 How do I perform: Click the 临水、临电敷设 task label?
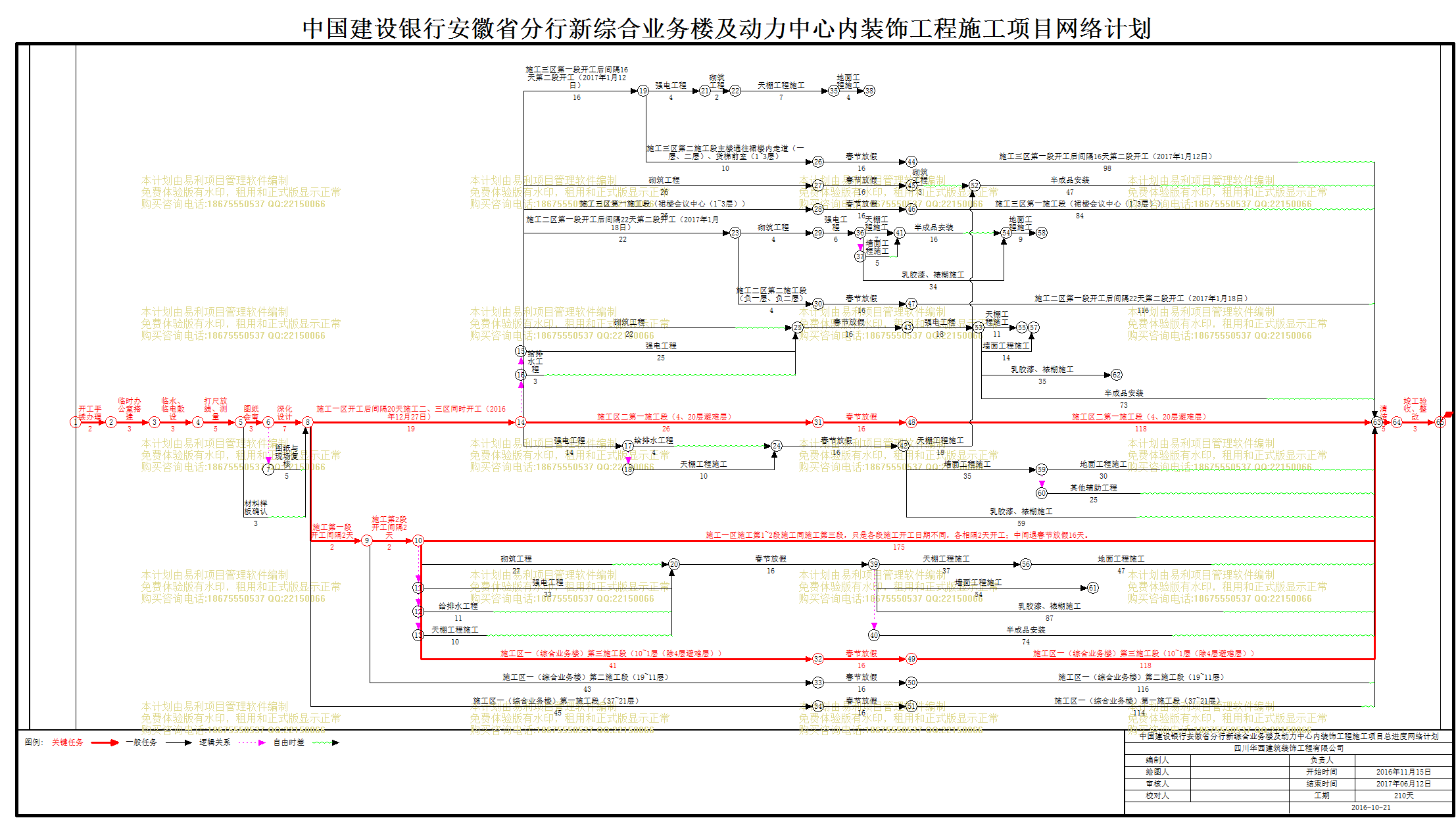point(173,409)
